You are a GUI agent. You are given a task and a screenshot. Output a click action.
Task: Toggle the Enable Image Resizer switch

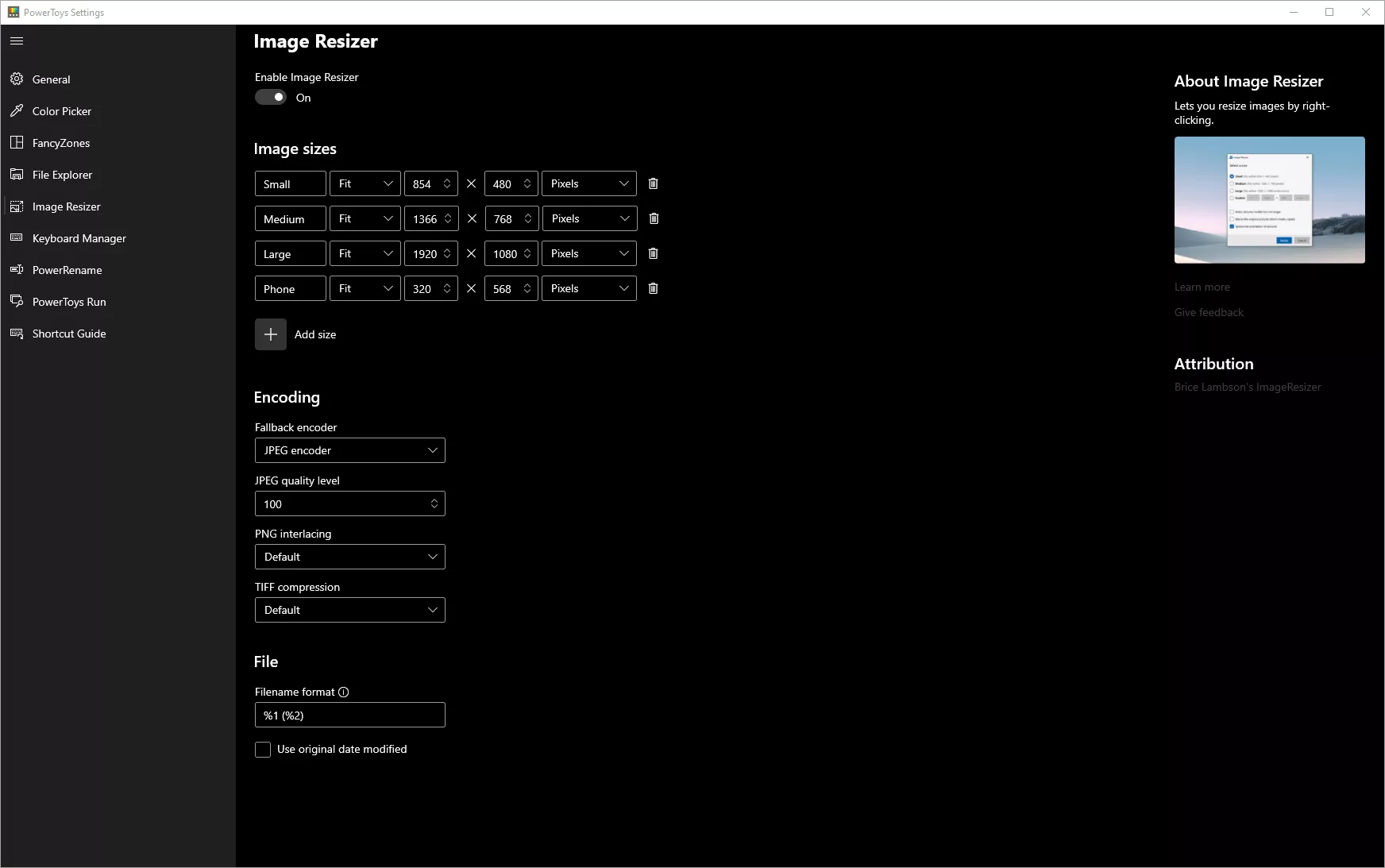[x=271, y=97]
